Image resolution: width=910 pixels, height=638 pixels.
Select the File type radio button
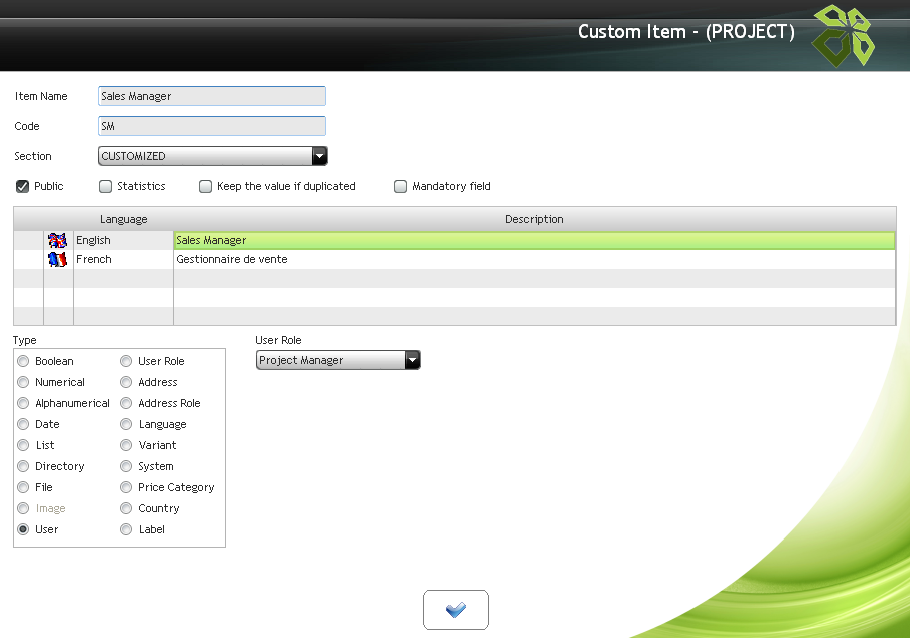click(x=23, y=487)
